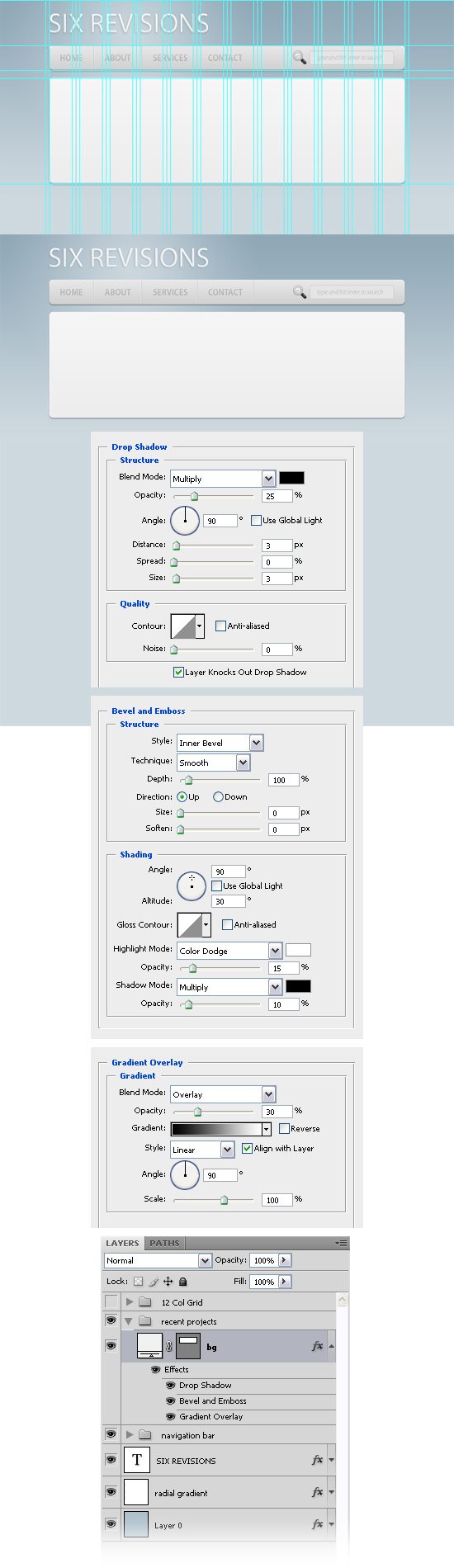Toggle visibility of Drop Shadow effect

[171, 1386]
